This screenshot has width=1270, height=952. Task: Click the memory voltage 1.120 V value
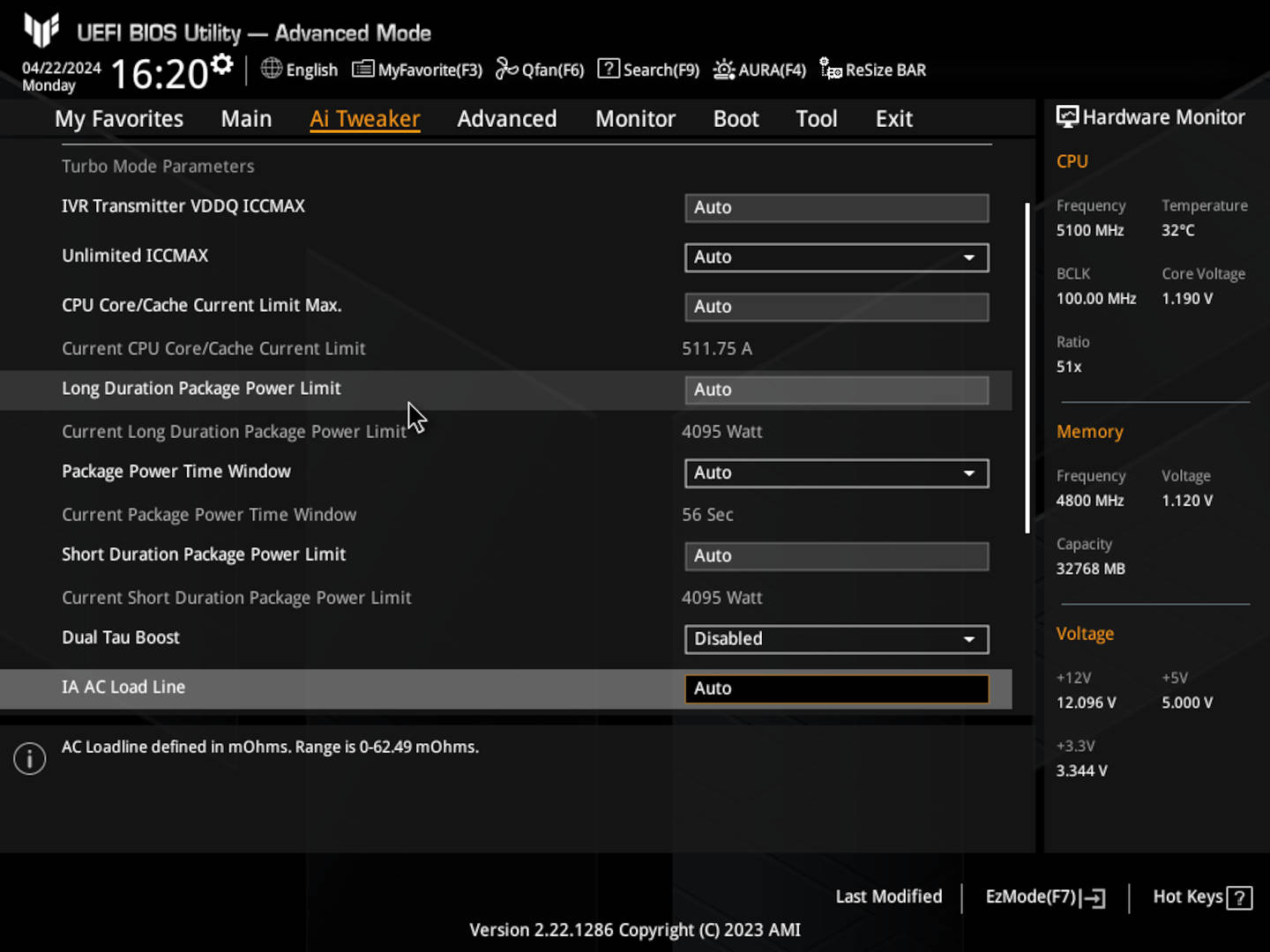[x=1187, y=501]
